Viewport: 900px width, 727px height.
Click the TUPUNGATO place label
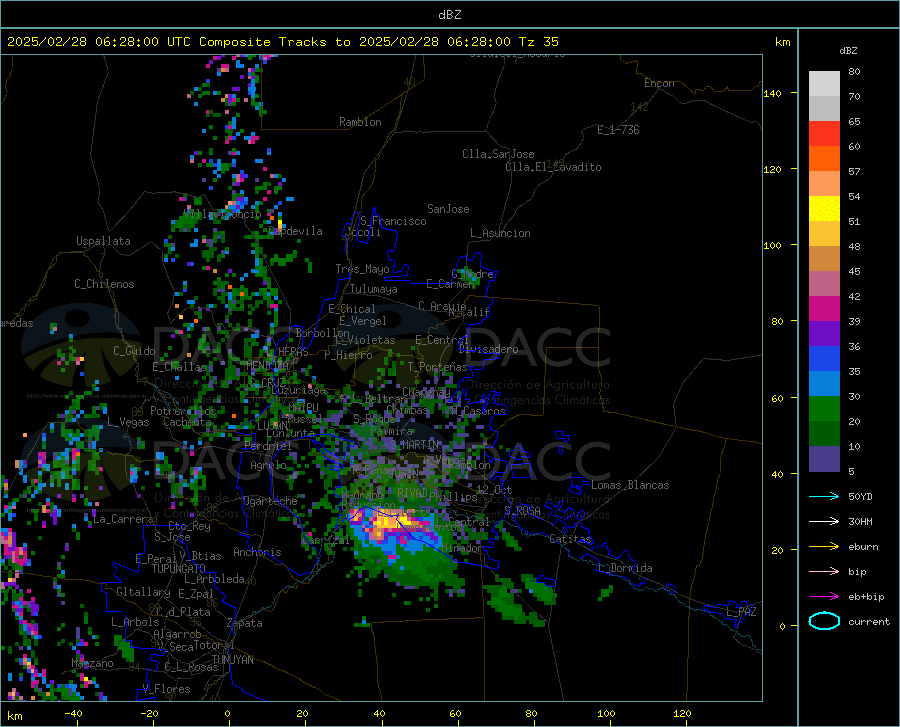tap(179, 569)
